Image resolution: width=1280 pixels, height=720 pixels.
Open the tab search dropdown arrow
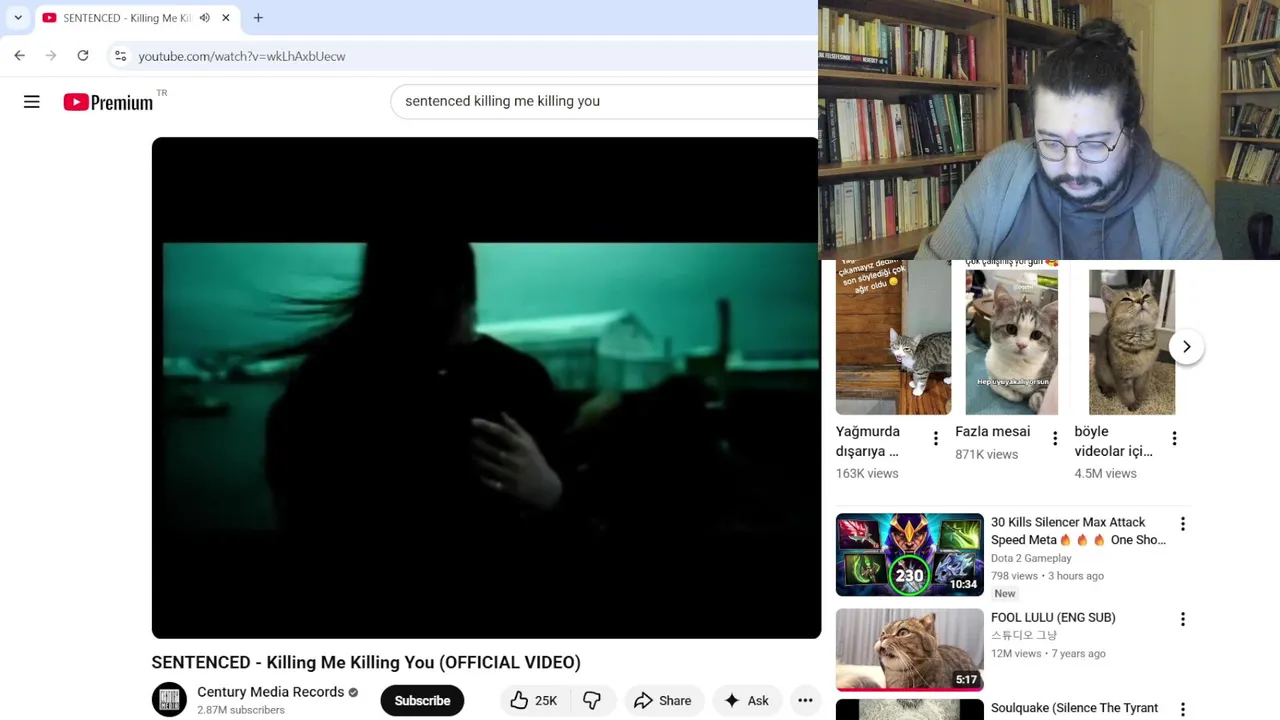(x=18, y=18)
